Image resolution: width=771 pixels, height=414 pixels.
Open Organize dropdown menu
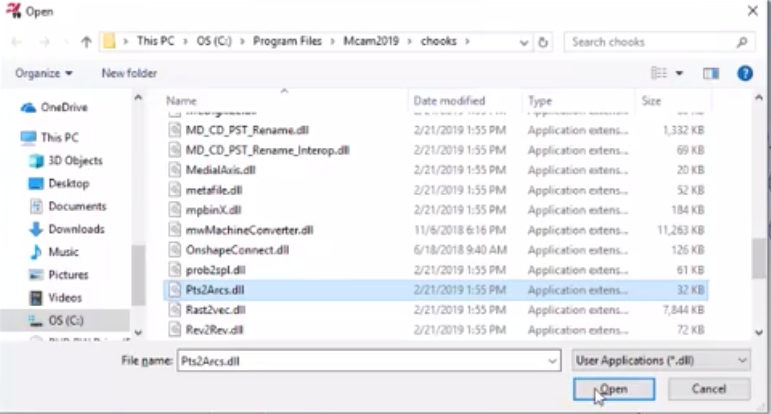43,73
